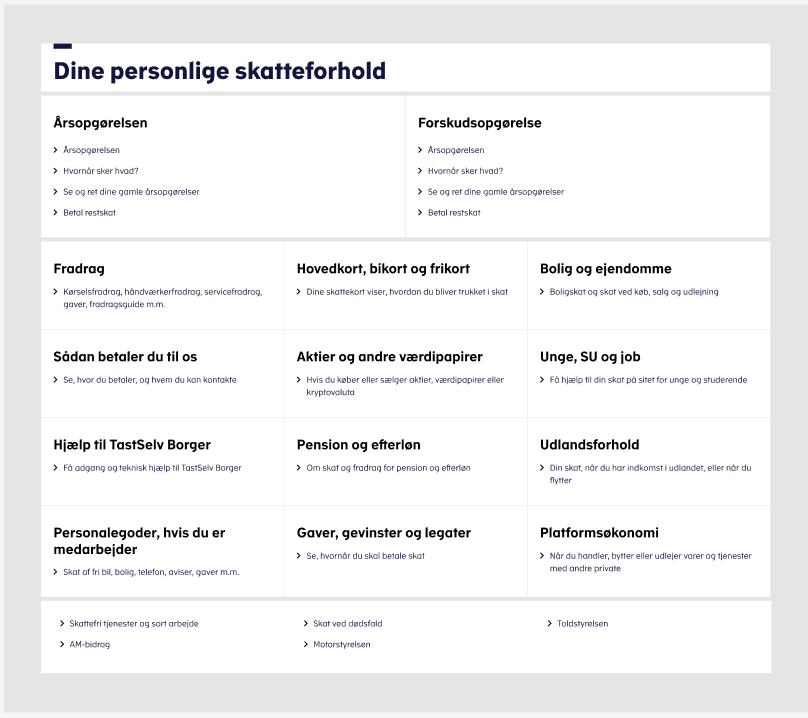Open Gaver, gevinster og legater
Screen dimensions: 808x718
pyautogui.click(x=383, y=533)
